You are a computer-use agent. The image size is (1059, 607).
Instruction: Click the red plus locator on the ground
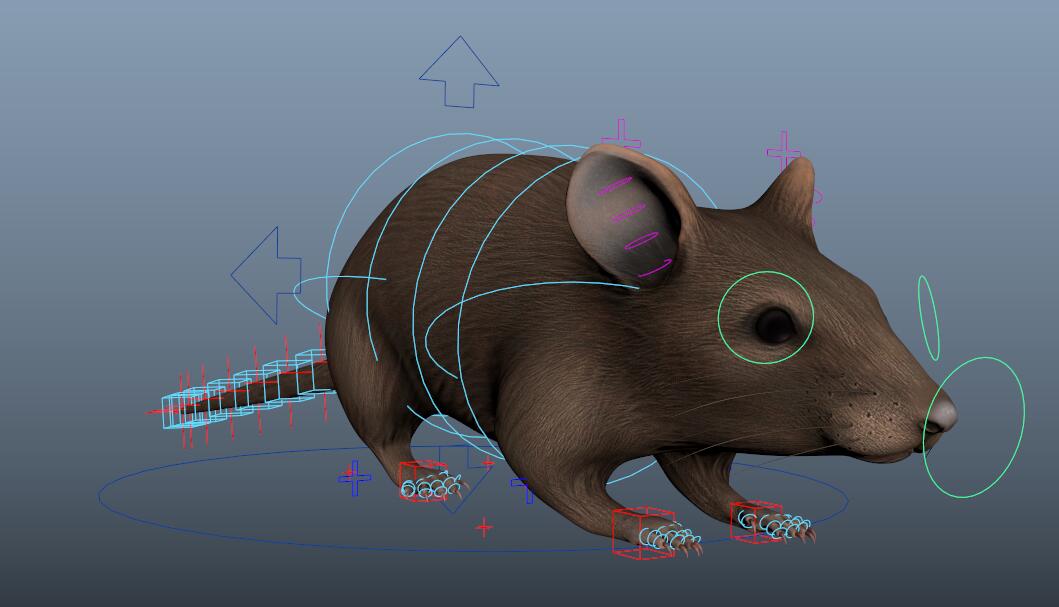tap(484, 527)
